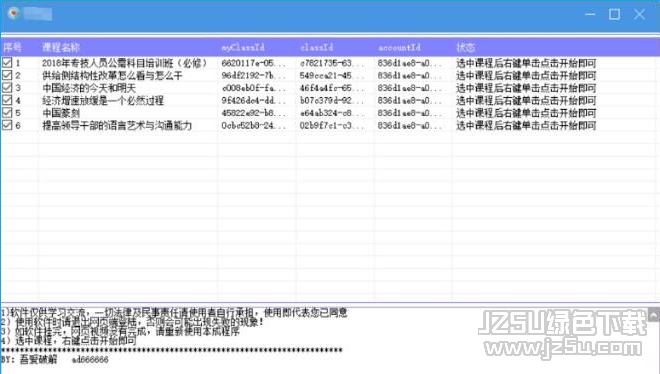Click the 状态 column header

point(466,47)
